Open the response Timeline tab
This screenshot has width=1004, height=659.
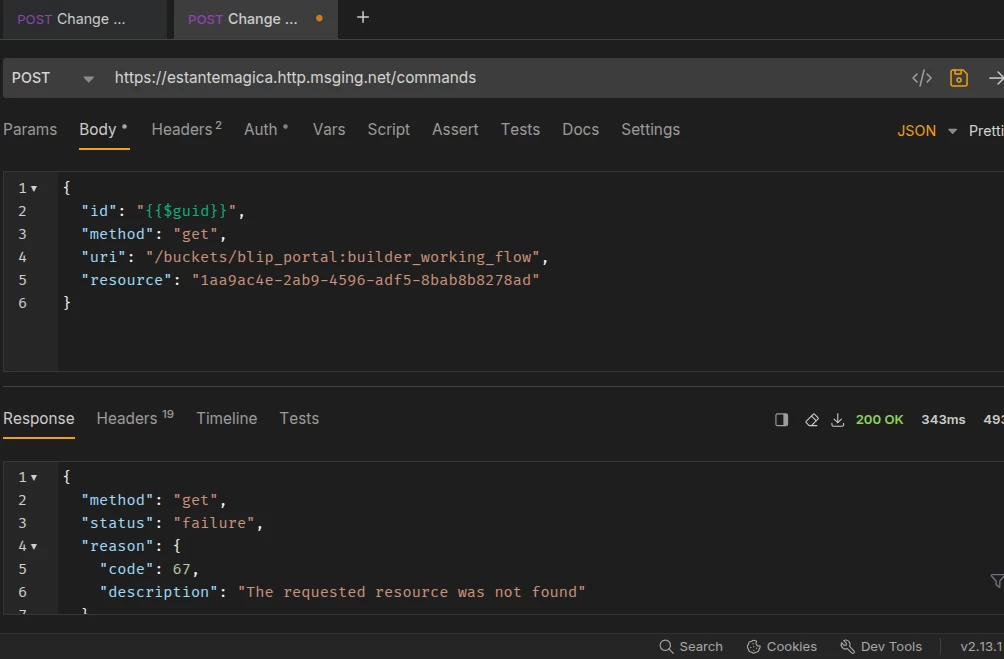pyautogui.click(x=226, y=419)
